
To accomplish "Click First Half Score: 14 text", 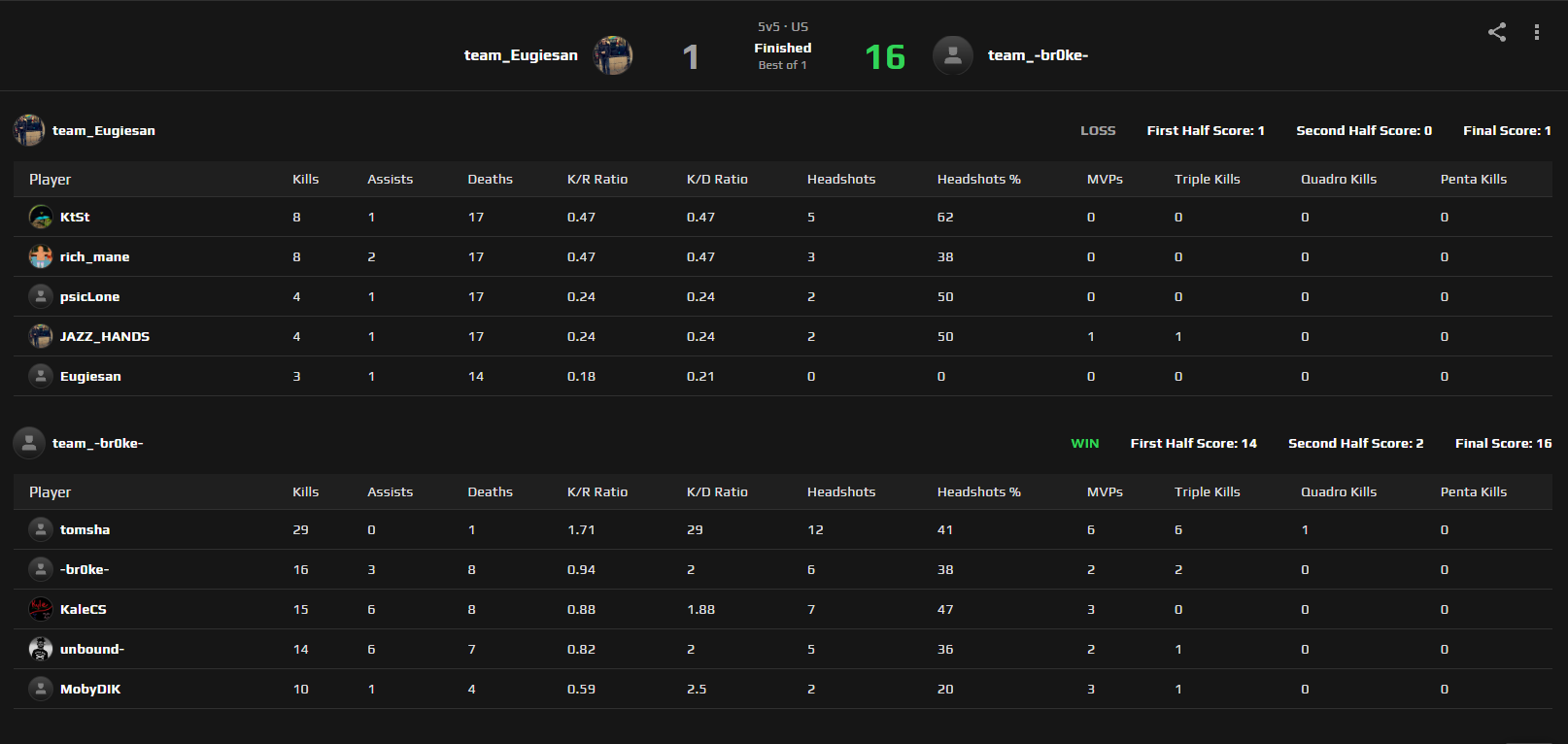I will [x=1194, y=443].
